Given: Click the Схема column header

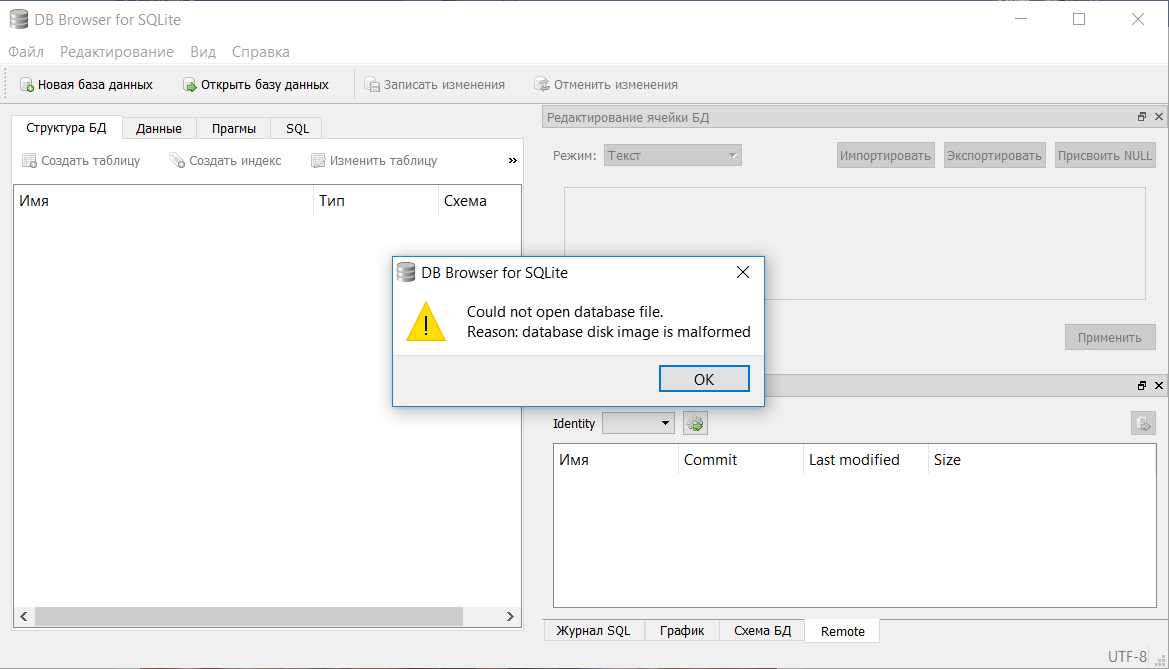Looking at the screenshot, I should pos(479,201).
